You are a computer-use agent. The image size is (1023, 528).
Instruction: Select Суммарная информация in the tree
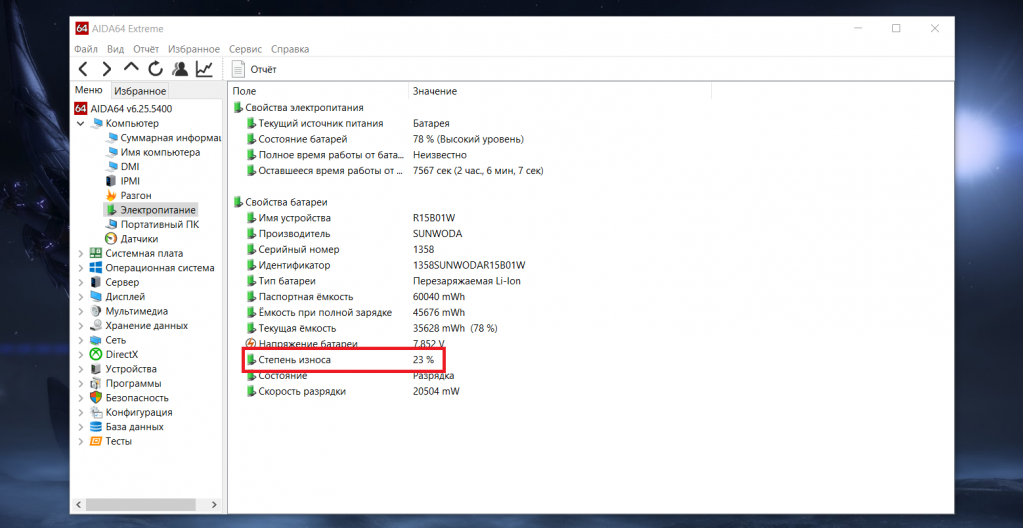click(170, 138)
